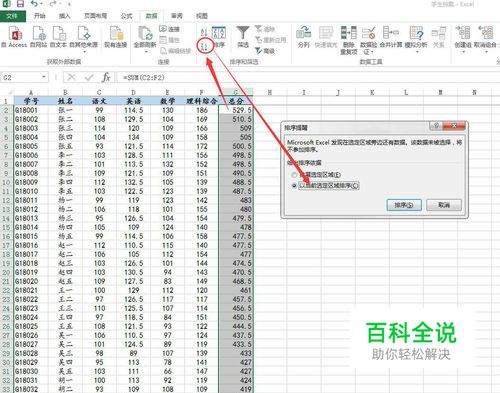Switch to the 审阅 (Review) tab
Screen dimensions: 500x393
tap(177, 16)
